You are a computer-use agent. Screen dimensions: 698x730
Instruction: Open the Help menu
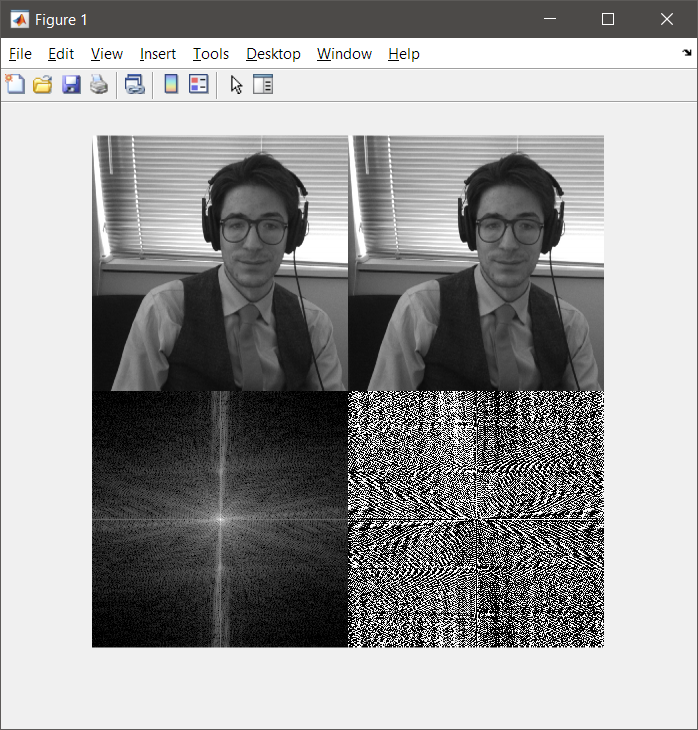point(404,54)
